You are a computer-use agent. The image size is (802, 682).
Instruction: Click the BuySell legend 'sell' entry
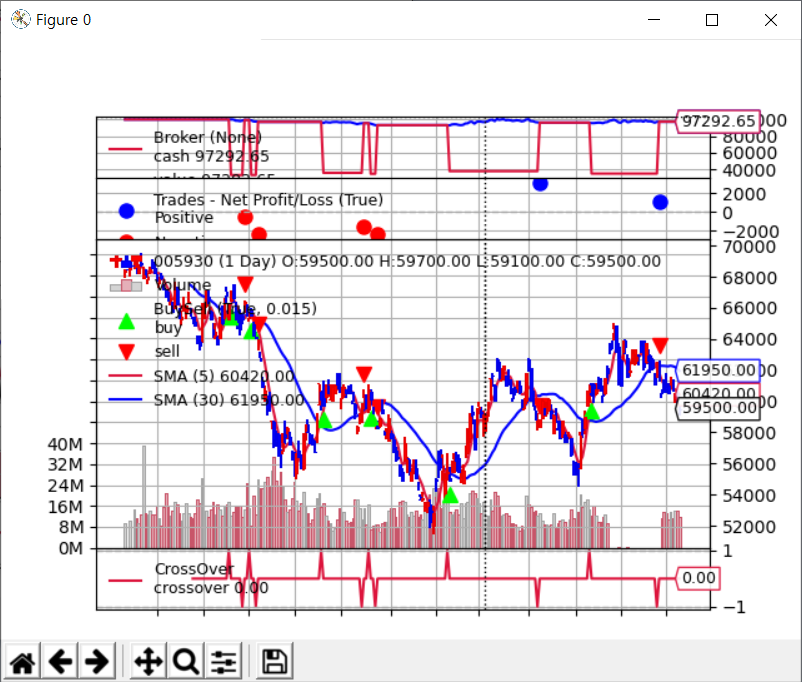pos(167,351)
